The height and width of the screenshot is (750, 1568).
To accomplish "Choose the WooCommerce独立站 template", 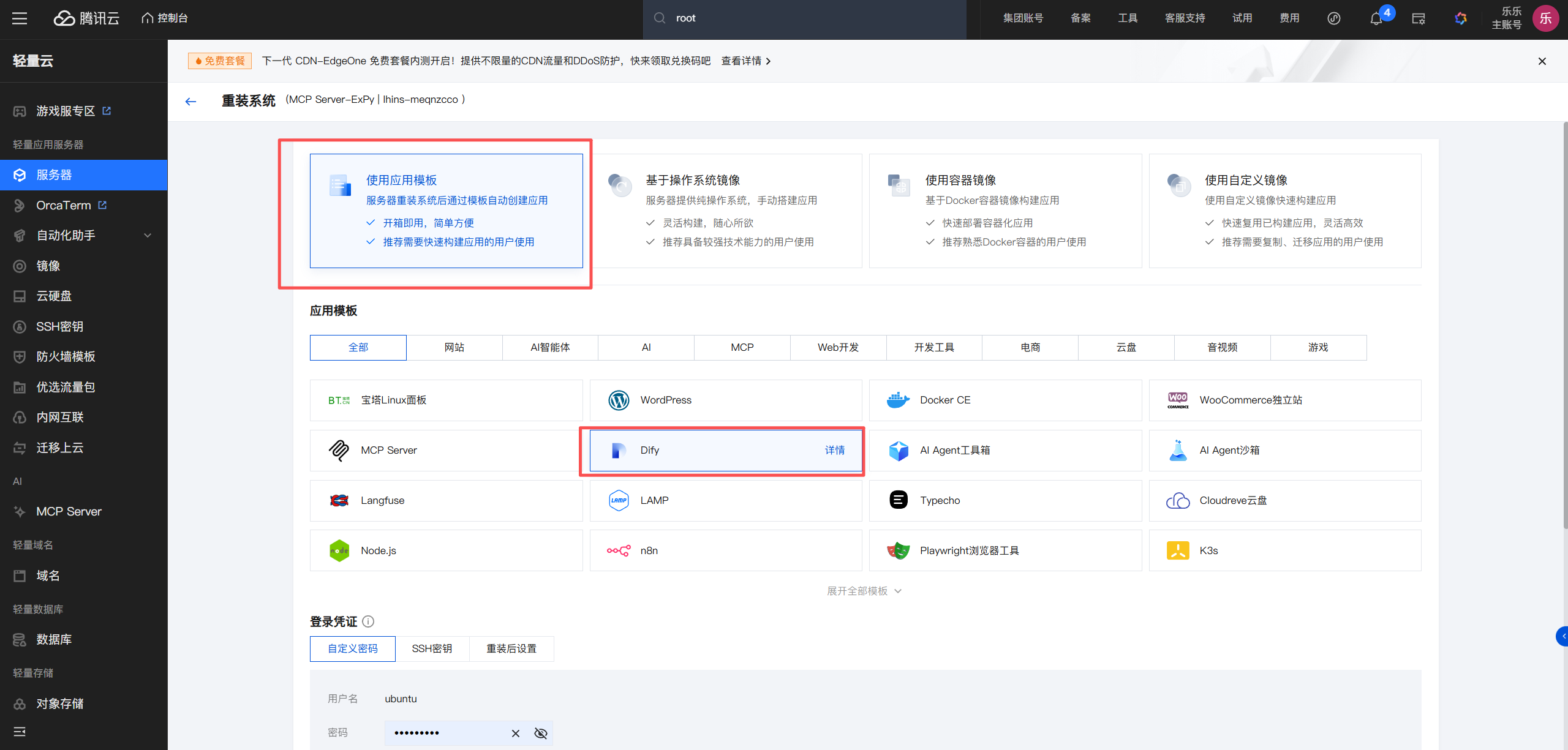I will 1285,400.
